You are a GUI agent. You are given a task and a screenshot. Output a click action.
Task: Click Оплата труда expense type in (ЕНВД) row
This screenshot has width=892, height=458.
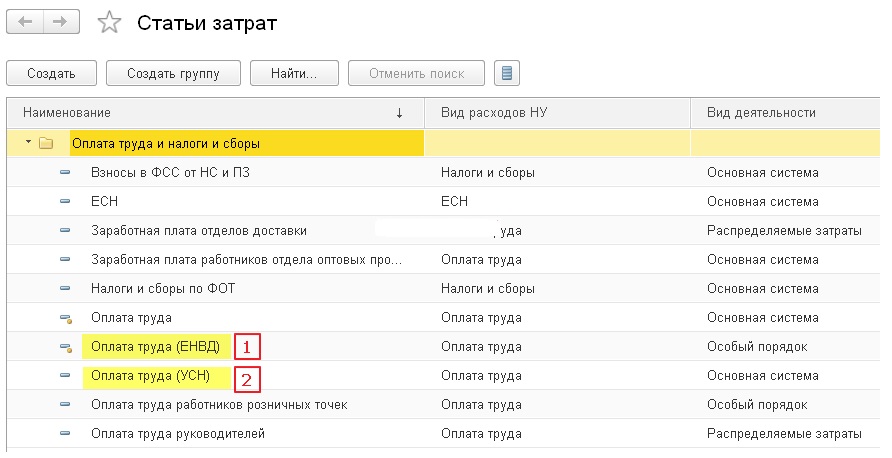tap(481, 346)
